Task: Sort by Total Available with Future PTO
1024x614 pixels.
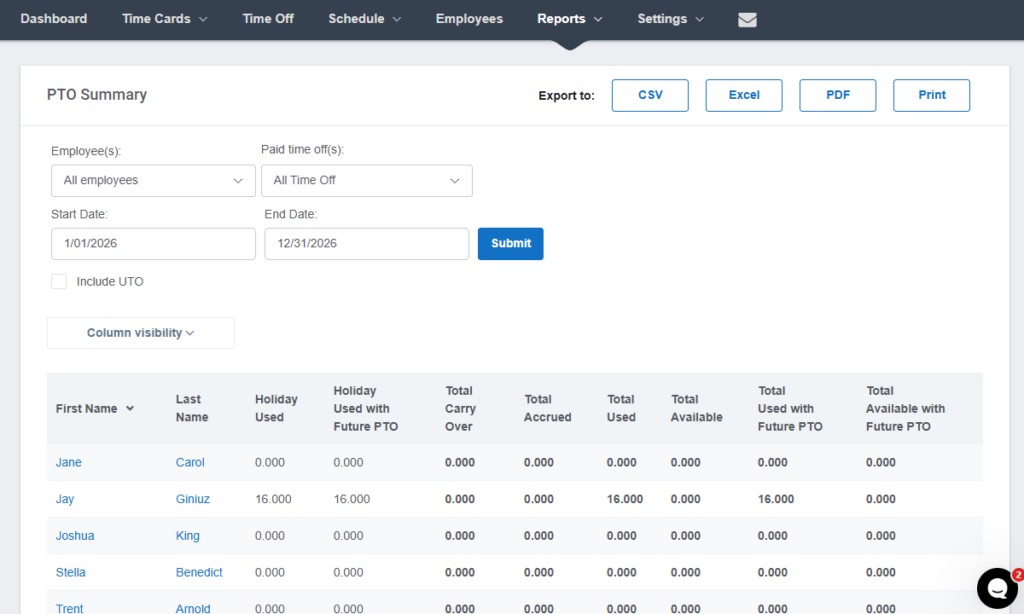Action: click(x=905, y=408)
